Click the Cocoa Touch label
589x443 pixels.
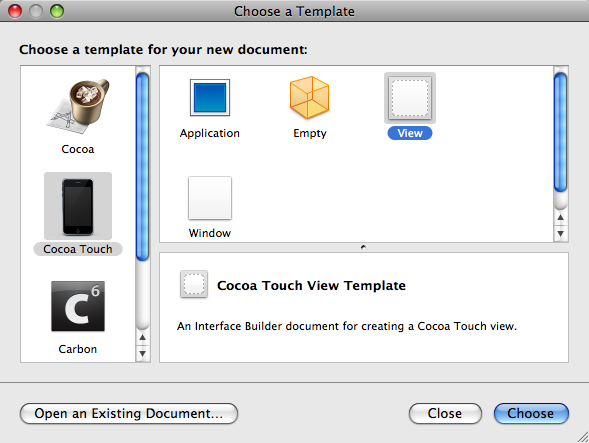point(78,249)
